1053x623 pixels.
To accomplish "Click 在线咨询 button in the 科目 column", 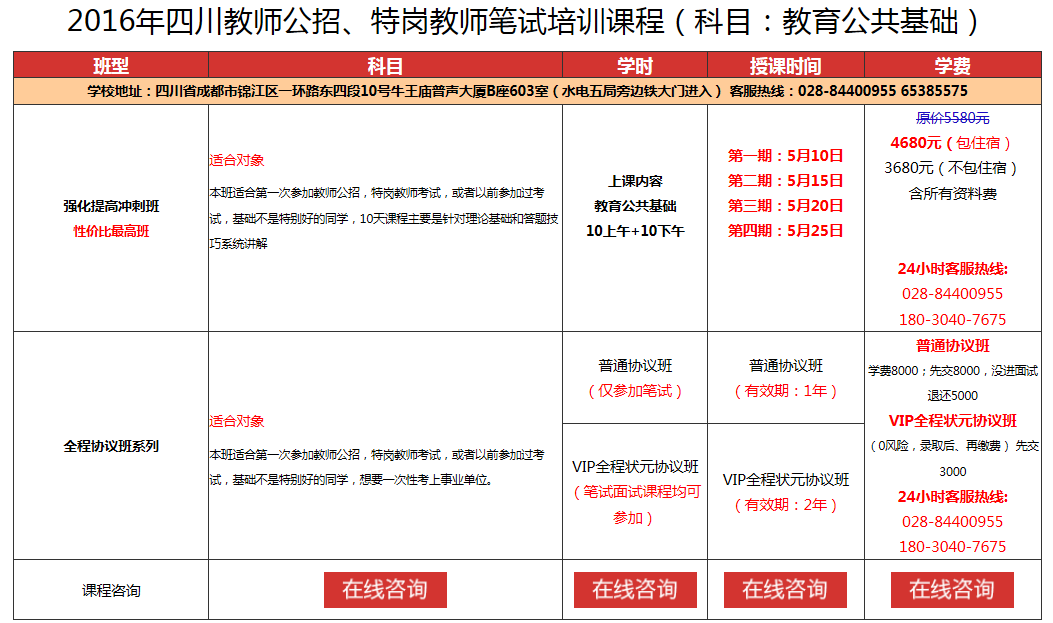I will [385, 589].
